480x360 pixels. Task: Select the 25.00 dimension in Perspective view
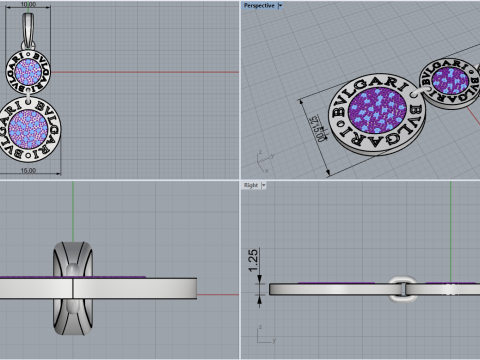click(x=318, y=128)
